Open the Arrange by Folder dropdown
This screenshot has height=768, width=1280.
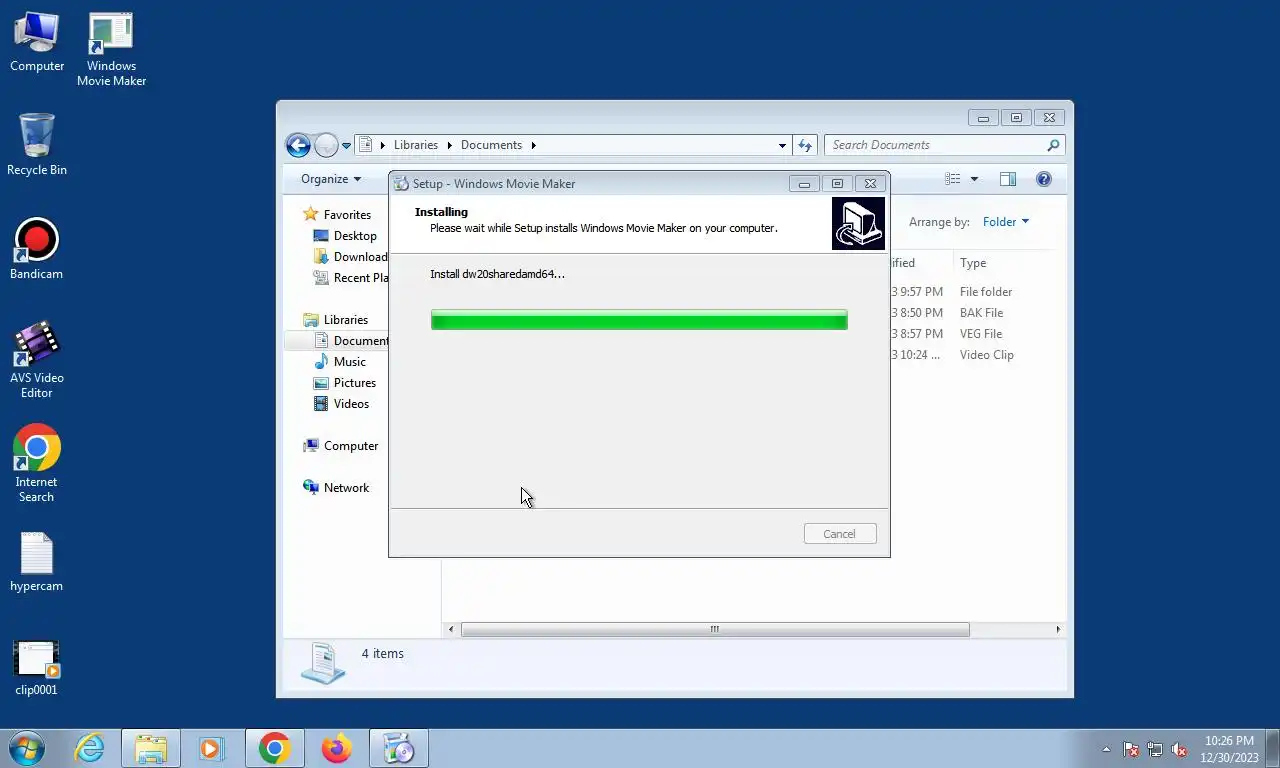point(1005,222)
